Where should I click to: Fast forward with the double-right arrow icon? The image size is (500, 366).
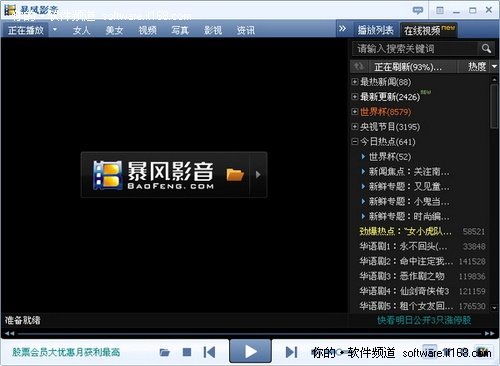(489, 333)
